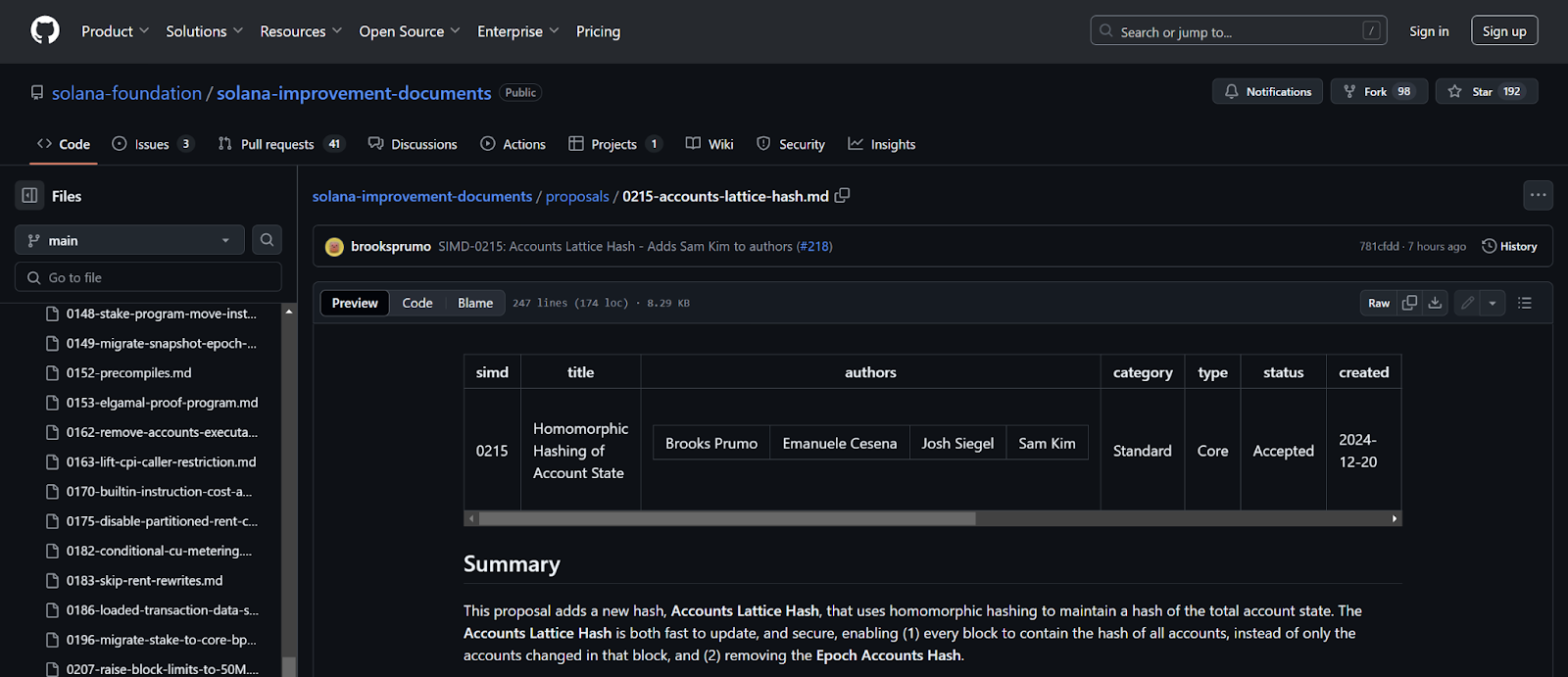
Task: Click brooksprumo avatar icon
Action: click(x=334, y=247)
